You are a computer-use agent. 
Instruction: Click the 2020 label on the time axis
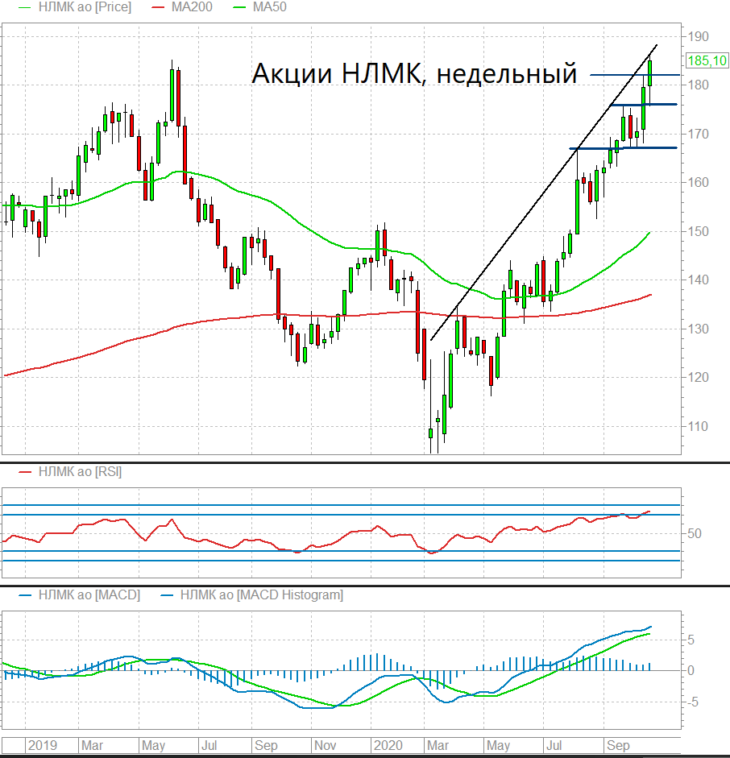(x=388, y=745)
